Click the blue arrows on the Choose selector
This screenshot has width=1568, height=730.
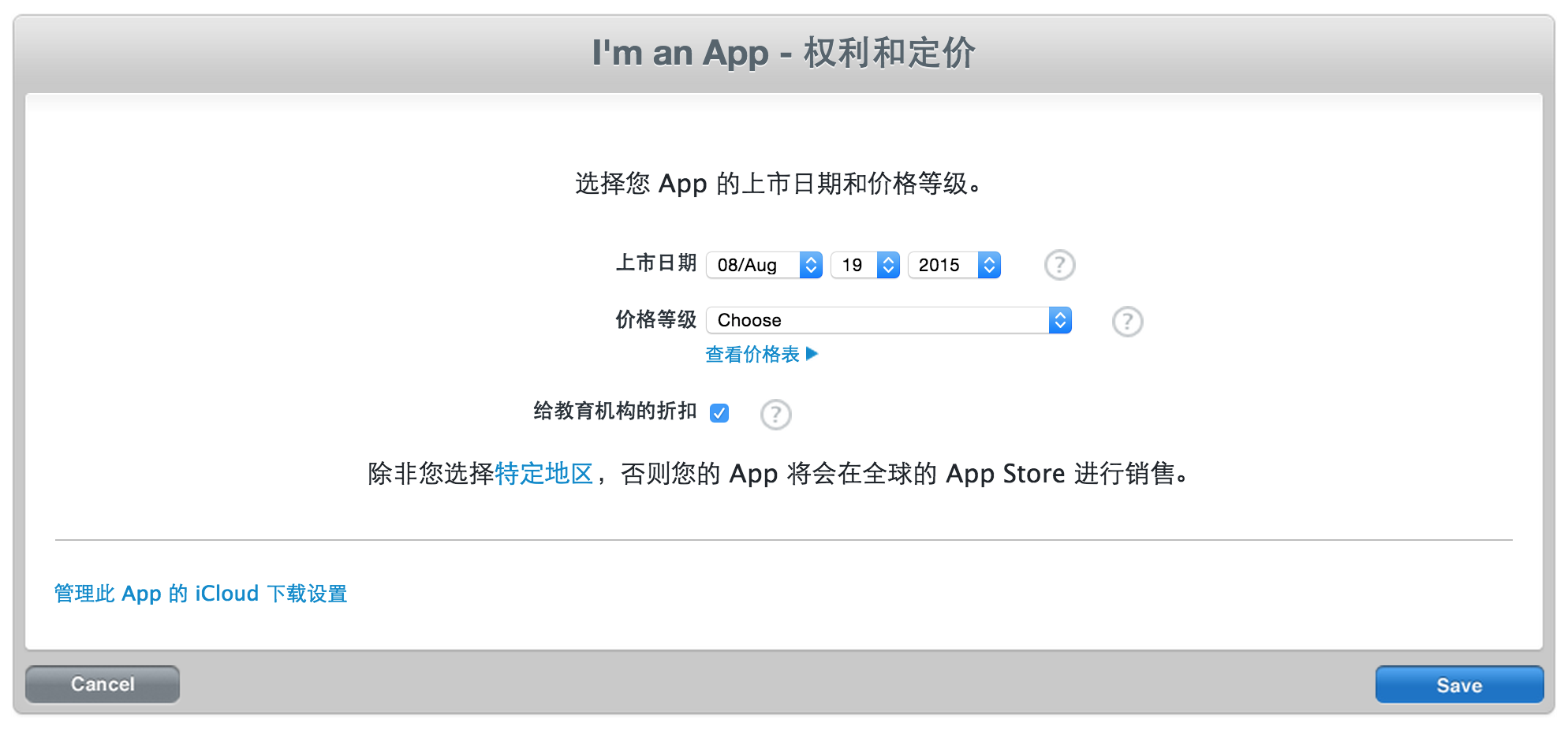(1060, 320)
